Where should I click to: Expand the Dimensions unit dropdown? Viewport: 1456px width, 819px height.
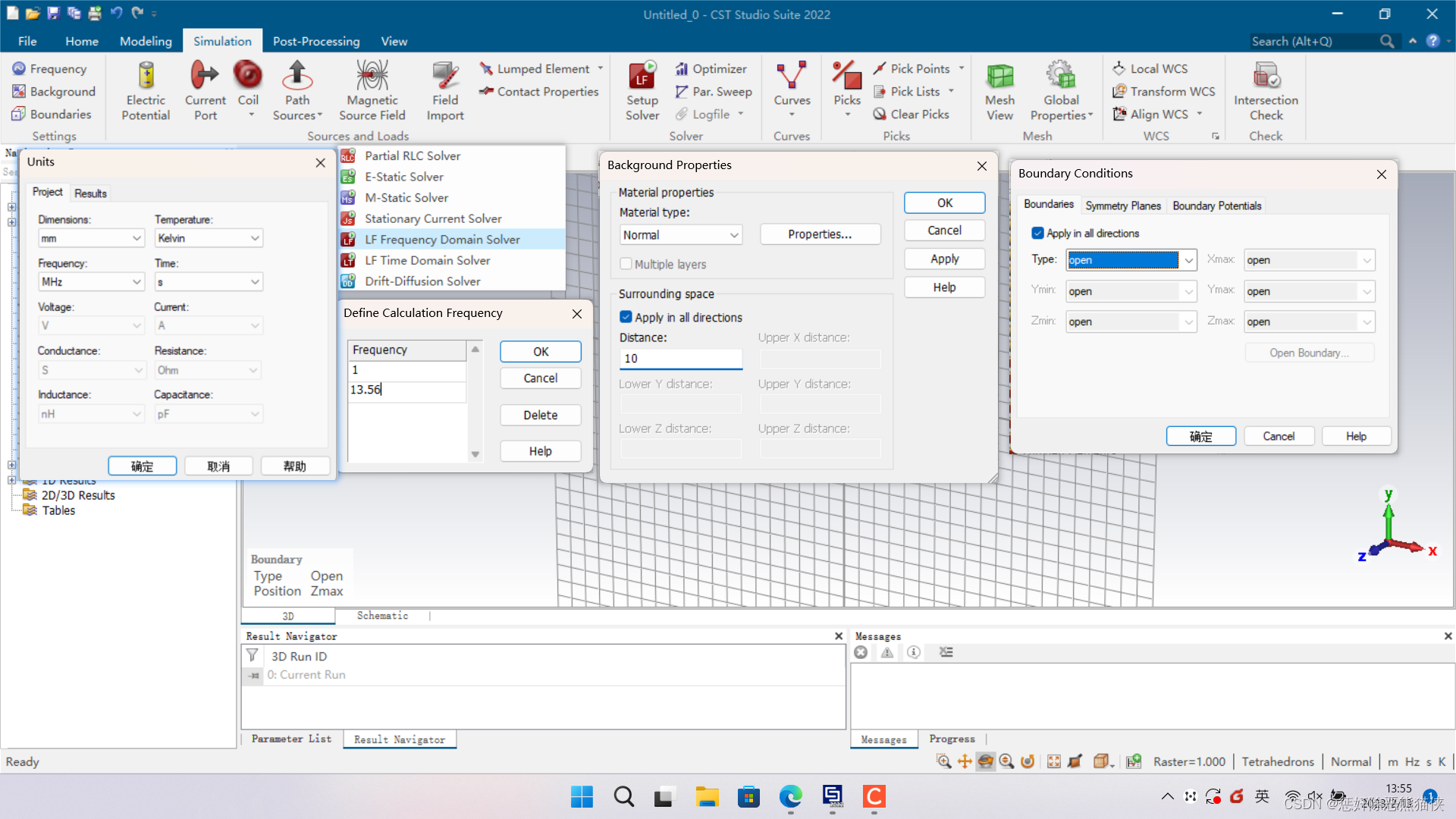[x=91, y=238]
